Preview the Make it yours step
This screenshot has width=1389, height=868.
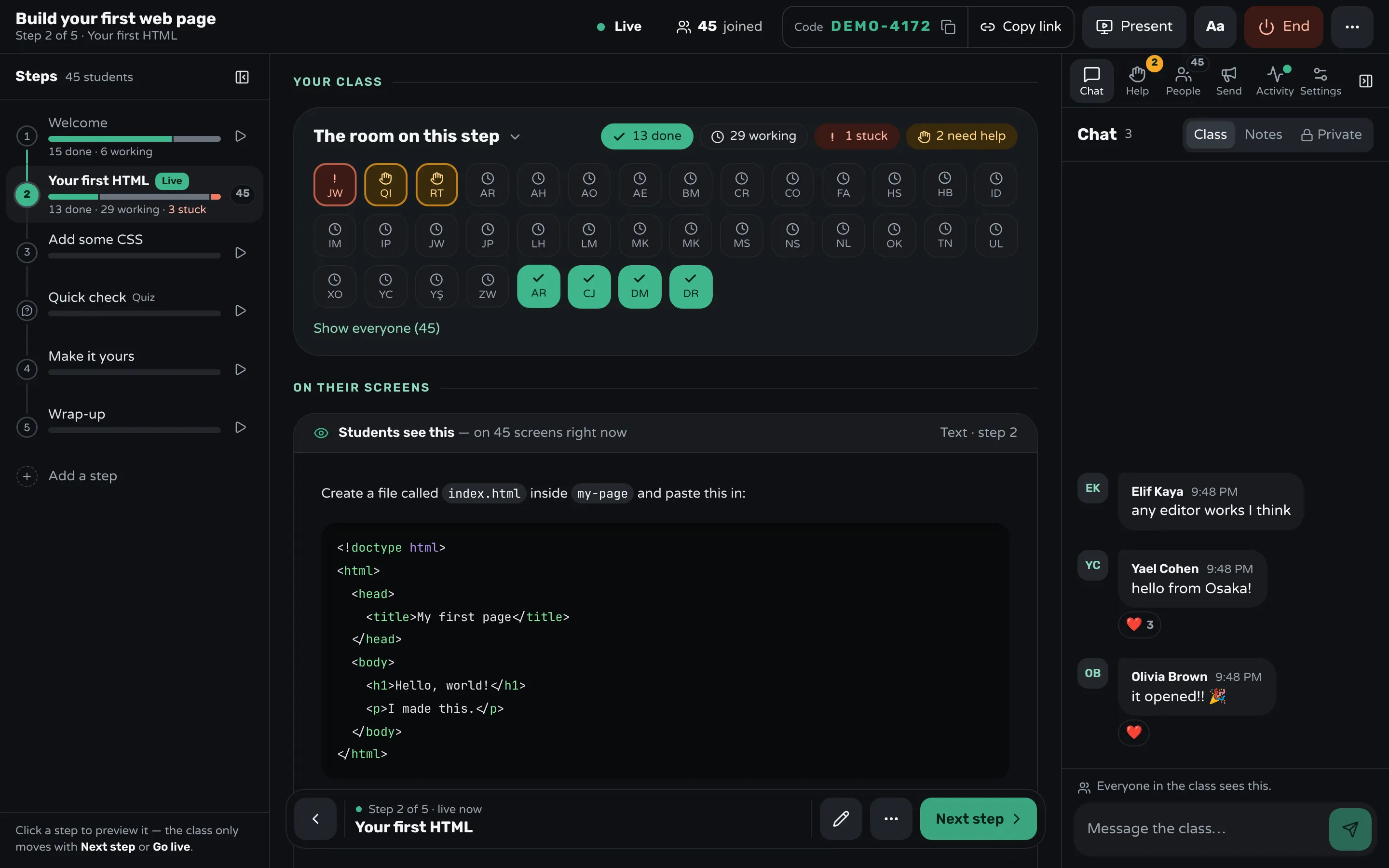(x=241, y=369)
